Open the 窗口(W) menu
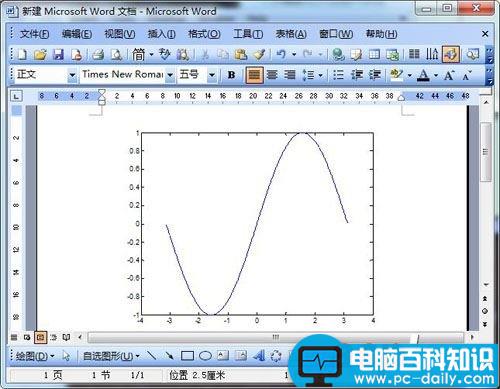 pos(336,34)
